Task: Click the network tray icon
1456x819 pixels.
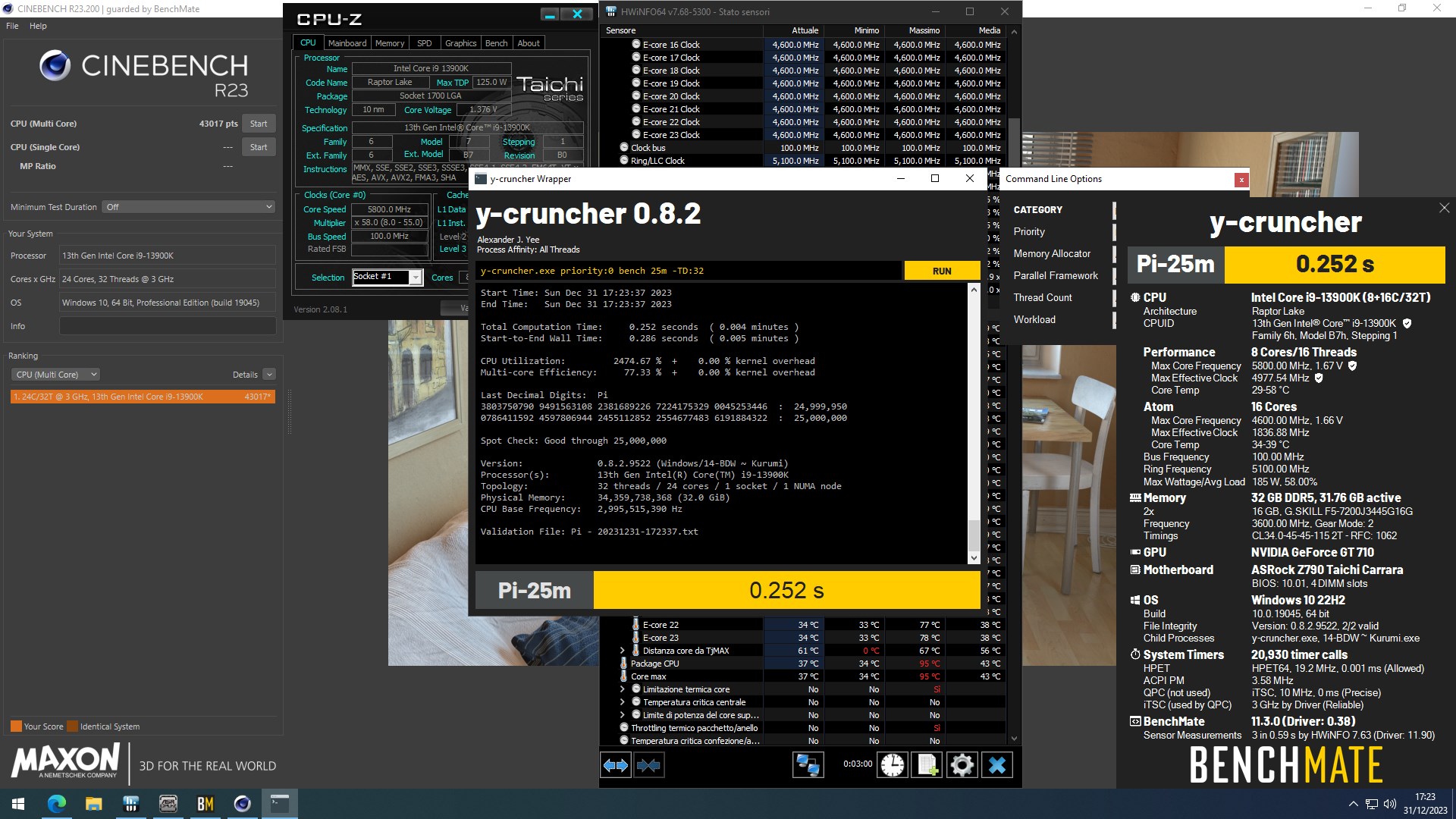Action: point(1372,804)
